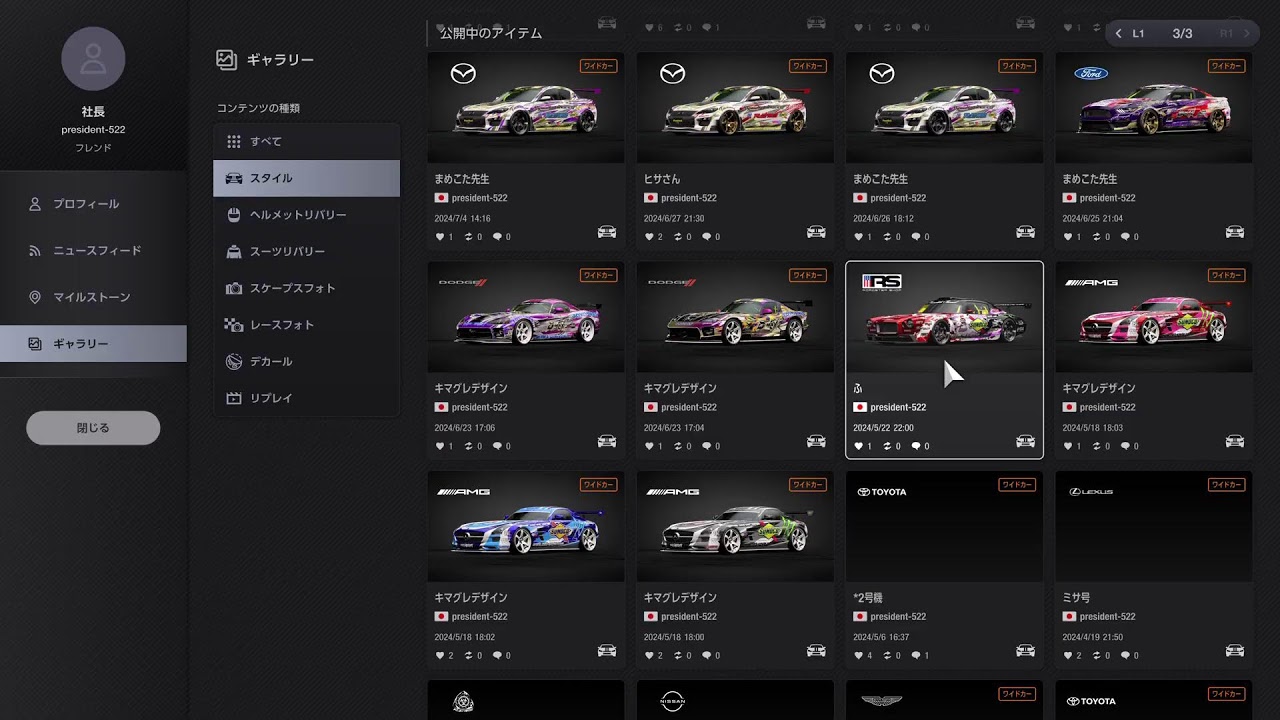Open the マイルストーン sidebar item
Screen dimensions: 1280x720
point(93,297)
